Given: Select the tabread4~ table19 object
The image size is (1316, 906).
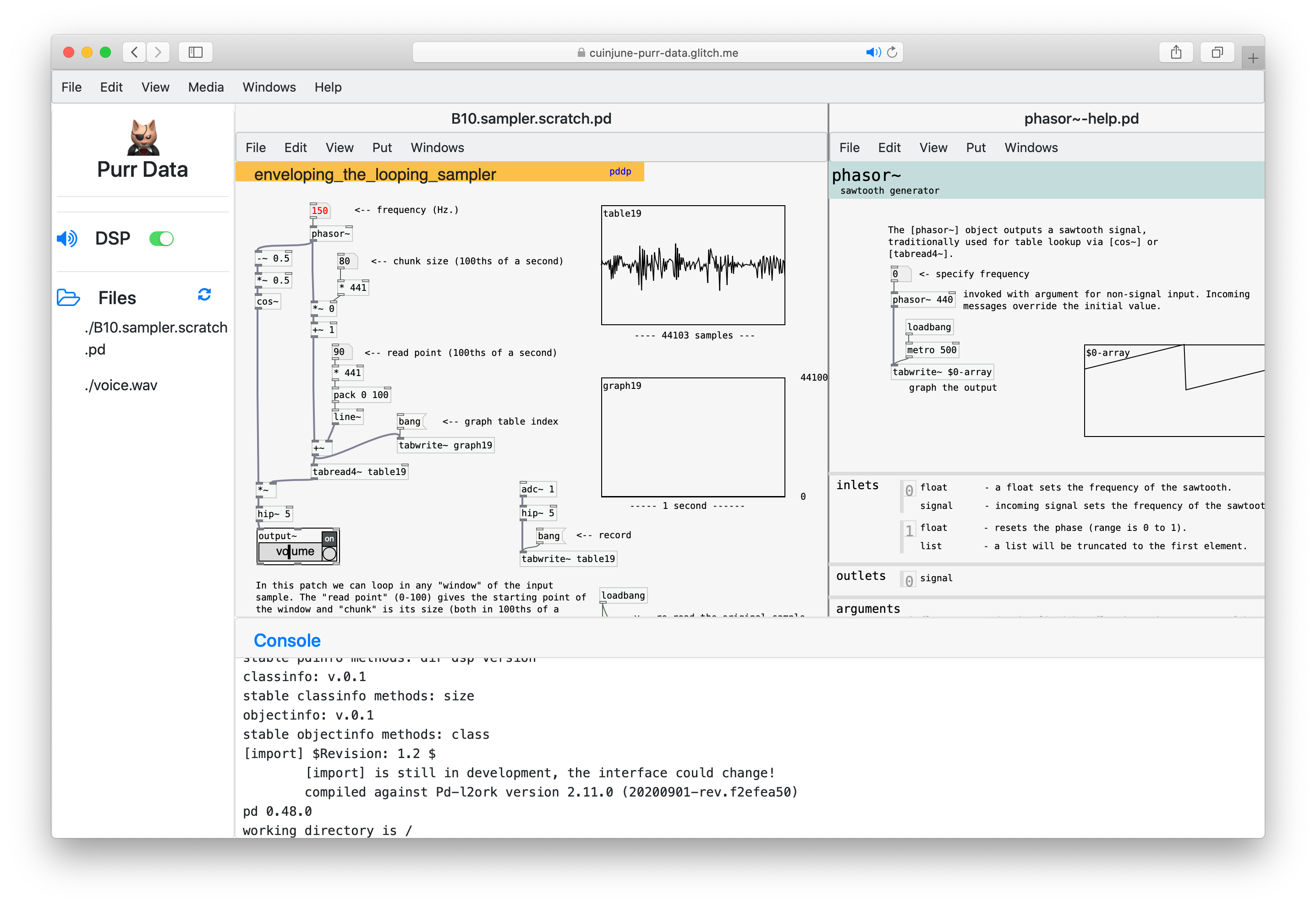Looking at the screenshot, I should pyautogui.click(x=359, y=472).
